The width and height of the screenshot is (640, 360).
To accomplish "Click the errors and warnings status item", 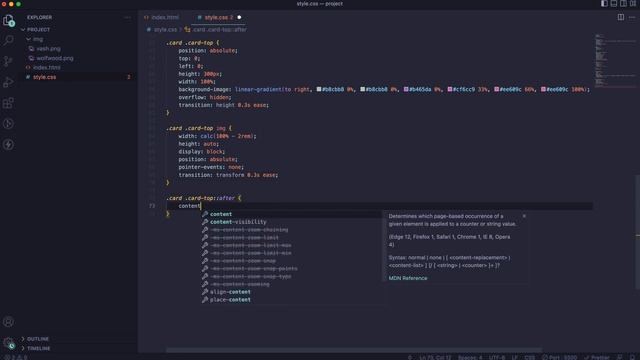I will pyautogui.click(x=16, y=357).
